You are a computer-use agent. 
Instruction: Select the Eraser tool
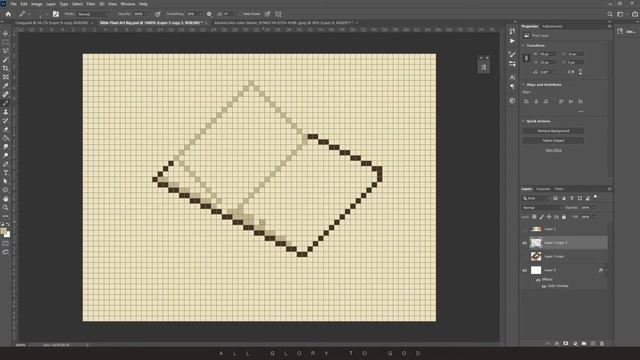click(6, 129)
